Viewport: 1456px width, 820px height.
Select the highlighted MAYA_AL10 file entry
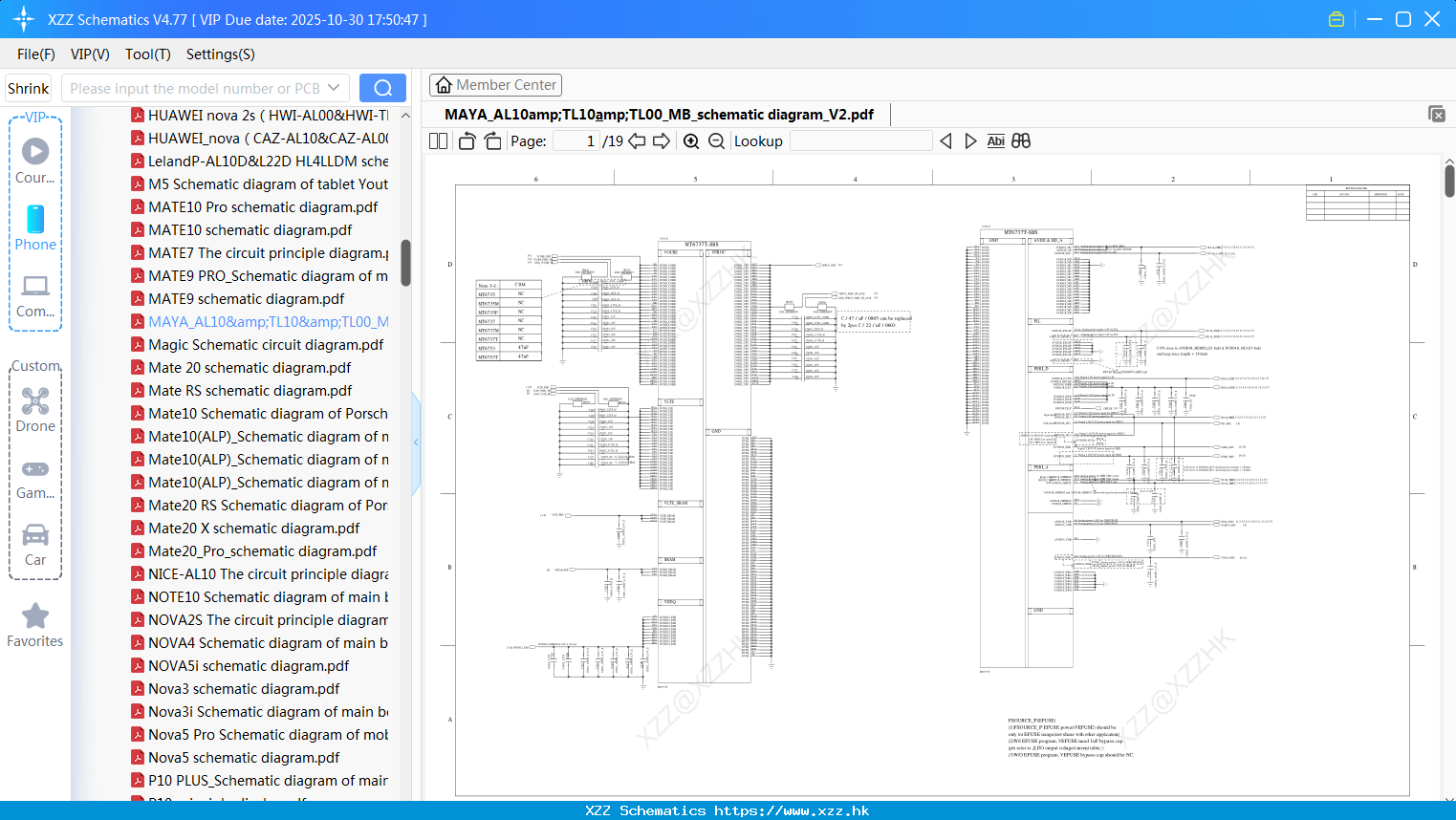point(259,321)
